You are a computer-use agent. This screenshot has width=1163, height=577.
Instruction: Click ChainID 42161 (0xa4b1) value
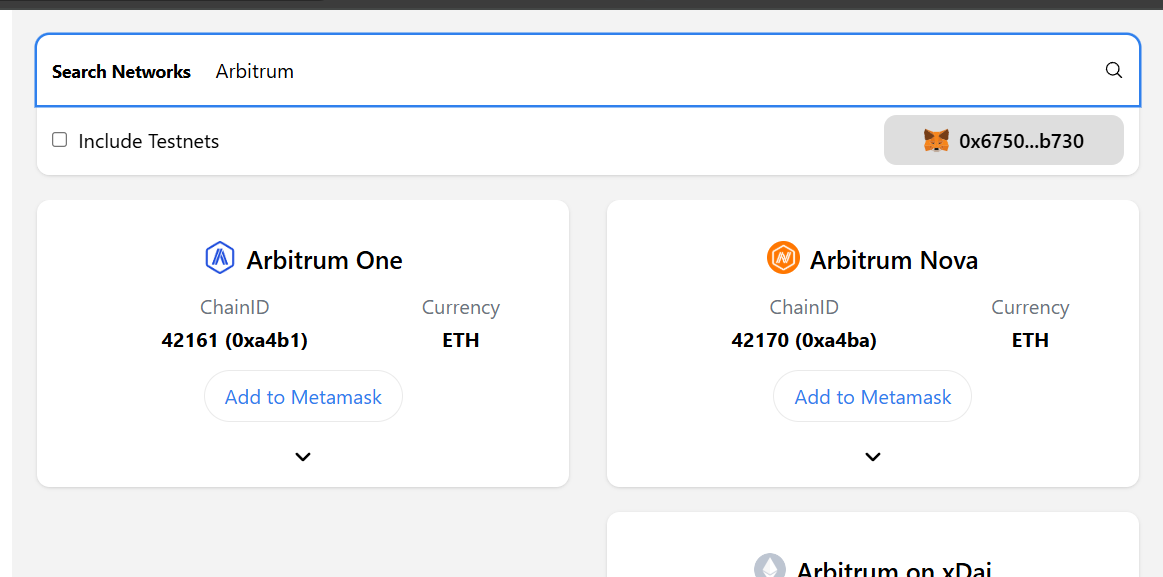pyautogui.click(x=234, y=340)
